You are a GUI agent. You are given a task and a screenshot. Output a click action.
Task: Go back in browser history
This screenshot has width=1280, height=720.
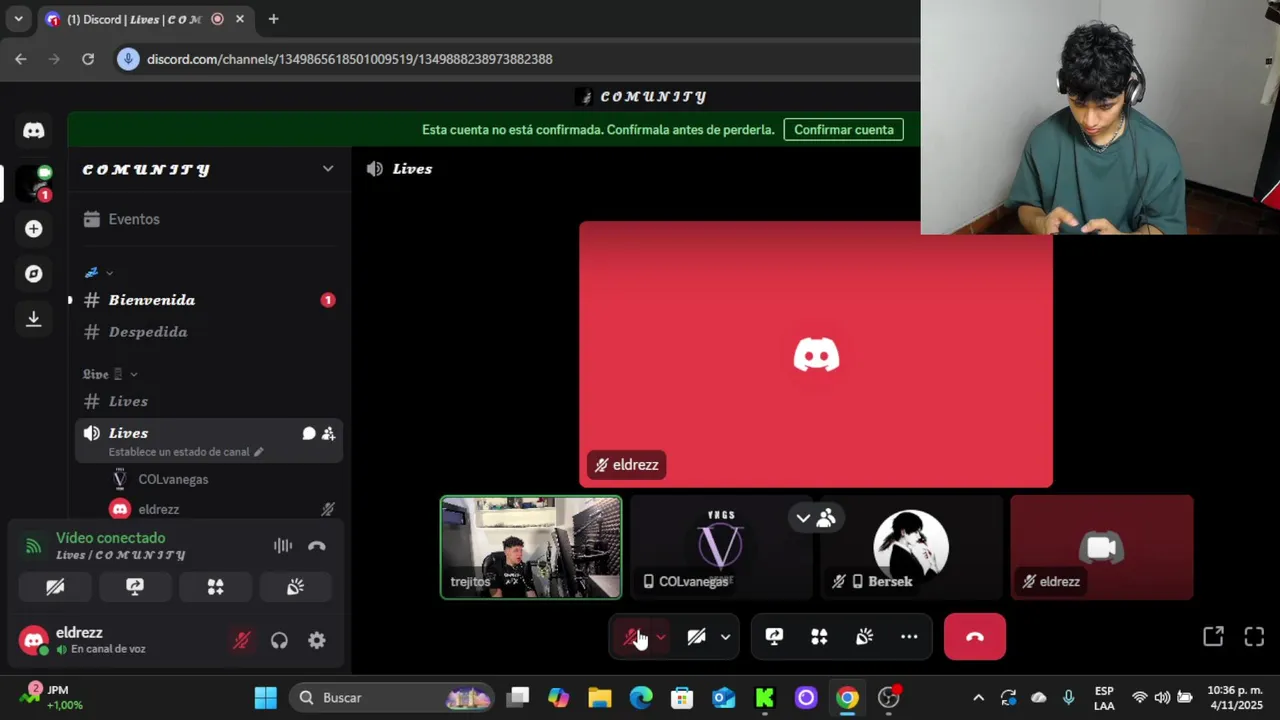point(21,59)
